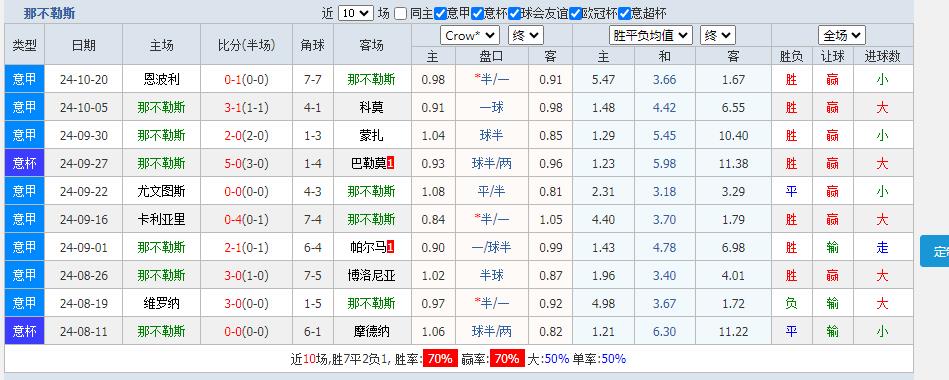Click result 负 in 维罗纳 row

coord(791,303)
